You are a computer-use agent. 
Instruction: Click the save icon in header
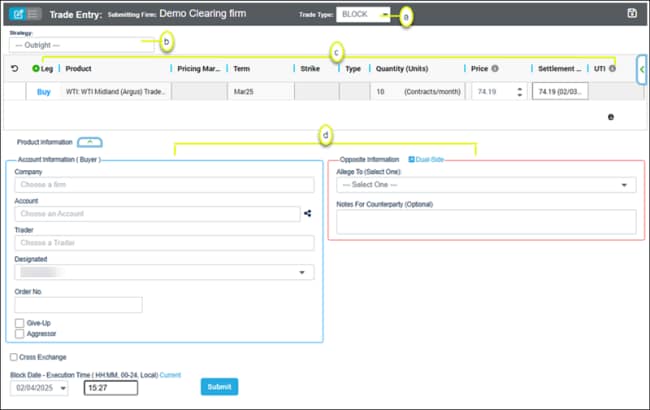(631, 13)
